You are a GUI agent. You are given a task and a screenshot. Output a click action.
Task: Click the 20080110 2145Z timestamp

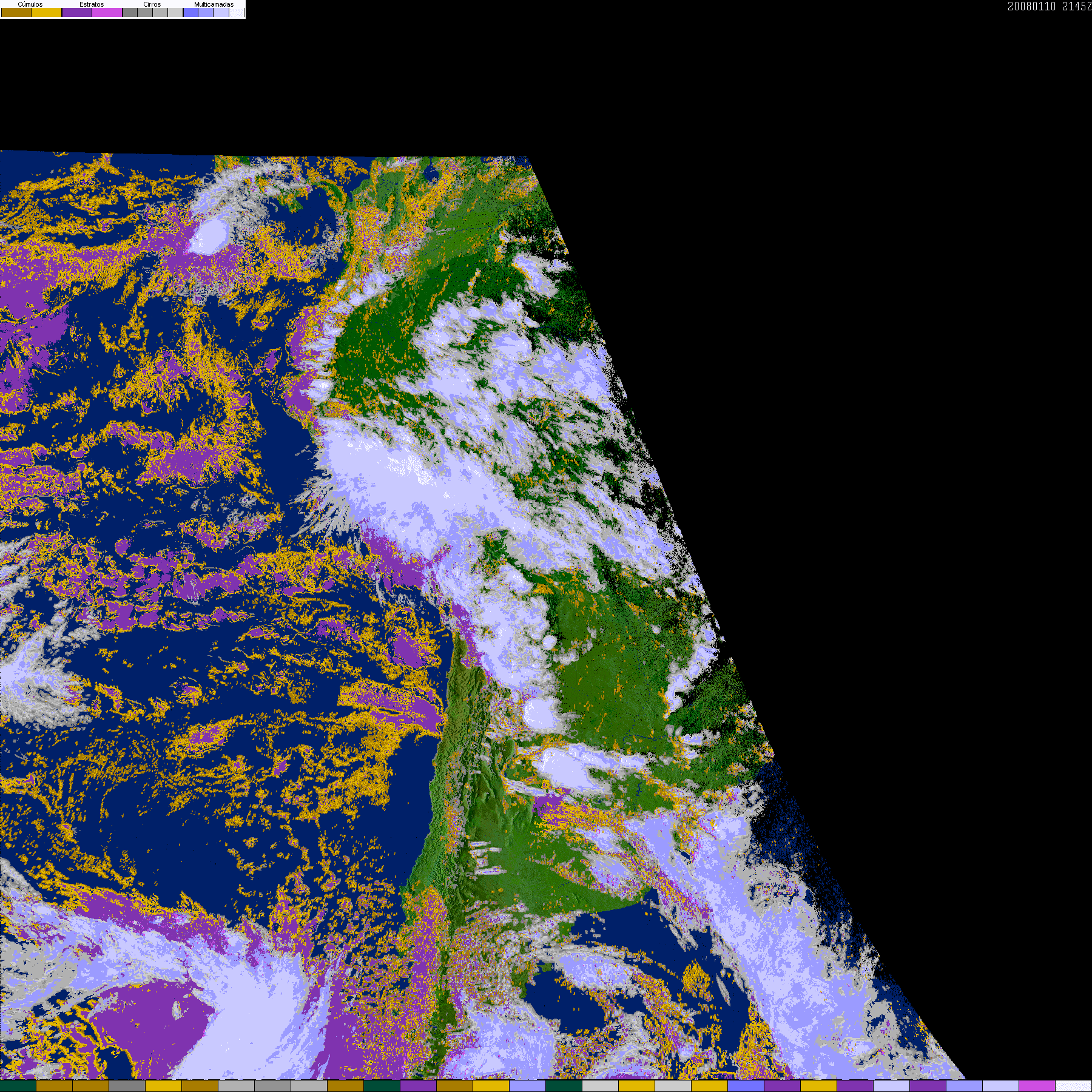click(1049, 7)
